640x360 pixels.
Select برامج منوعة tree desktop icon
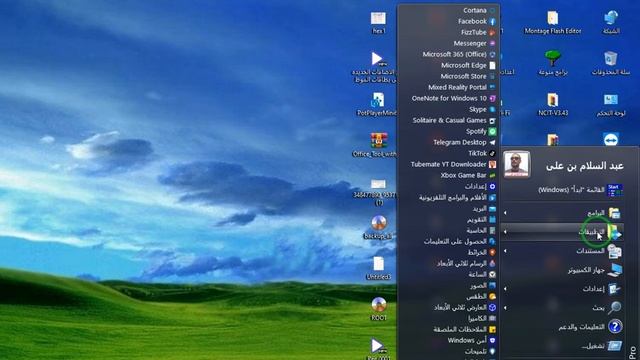pyautogui.click(x=553, y=63)
